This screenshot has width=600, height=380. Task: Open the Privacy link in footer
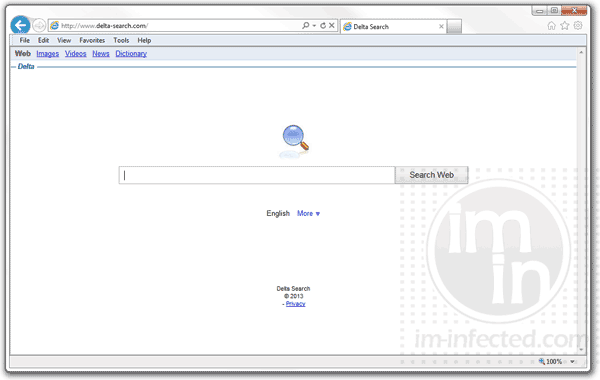coord(296,304)
